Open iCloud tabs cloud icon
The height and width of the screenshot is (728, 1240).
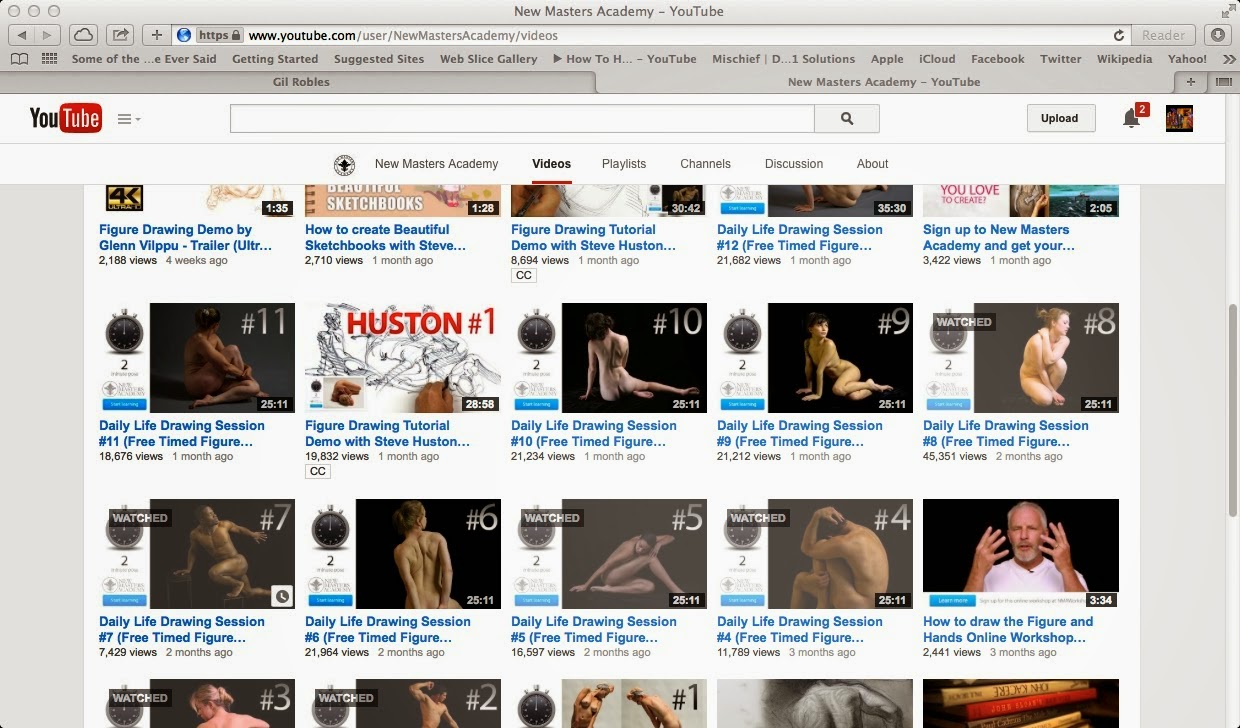coord(83,35)
